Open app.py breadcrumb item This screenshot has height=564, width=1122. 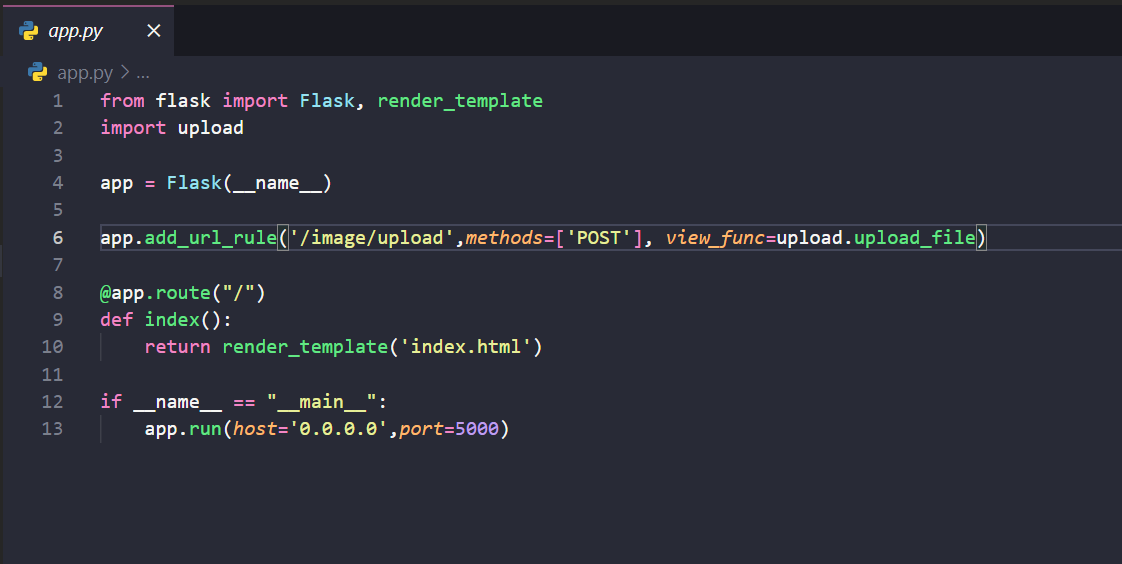coord(84,73)
